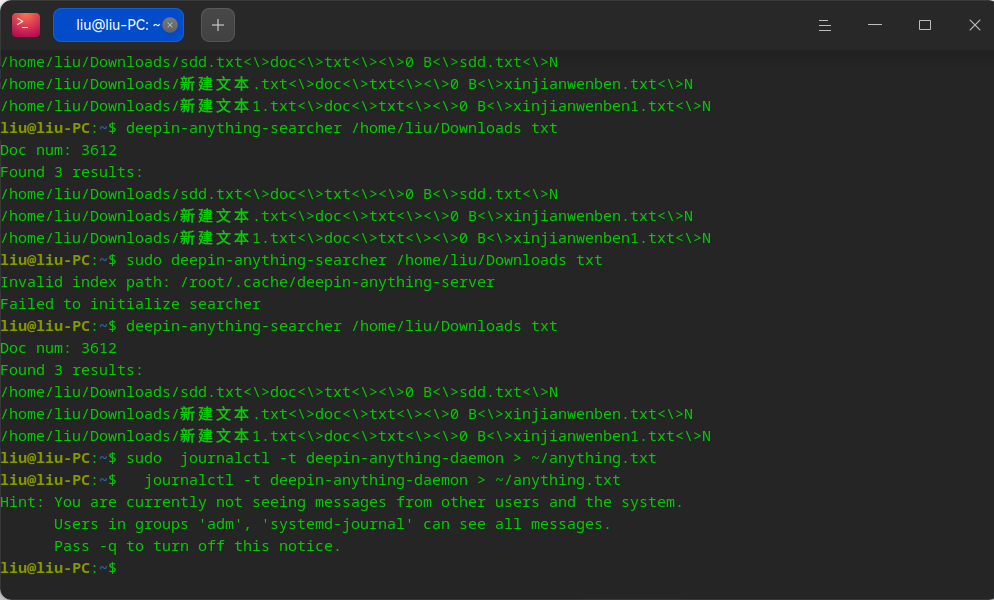
Task: Close the liu@liu-PC tab
Action: (170, 25)
